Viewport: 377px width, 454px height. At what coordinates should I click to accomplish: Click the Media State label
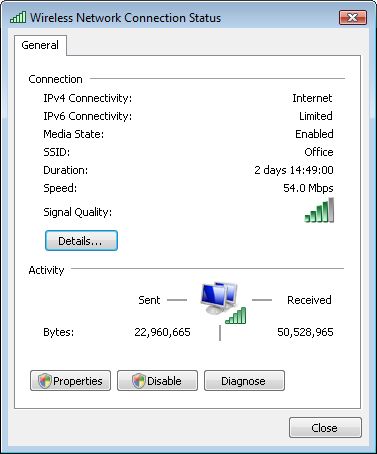(74, 134)
